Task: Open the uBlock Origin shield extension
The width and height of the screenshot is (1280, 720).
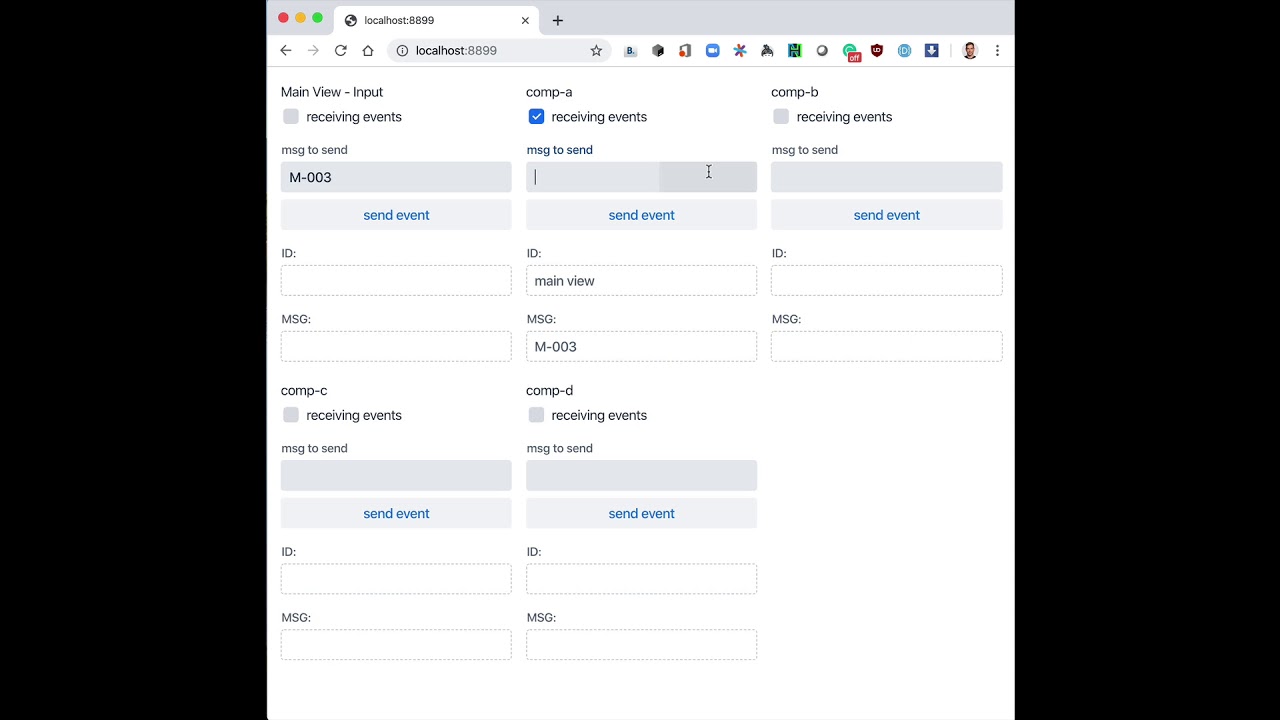Action: (x=877, y=50)
